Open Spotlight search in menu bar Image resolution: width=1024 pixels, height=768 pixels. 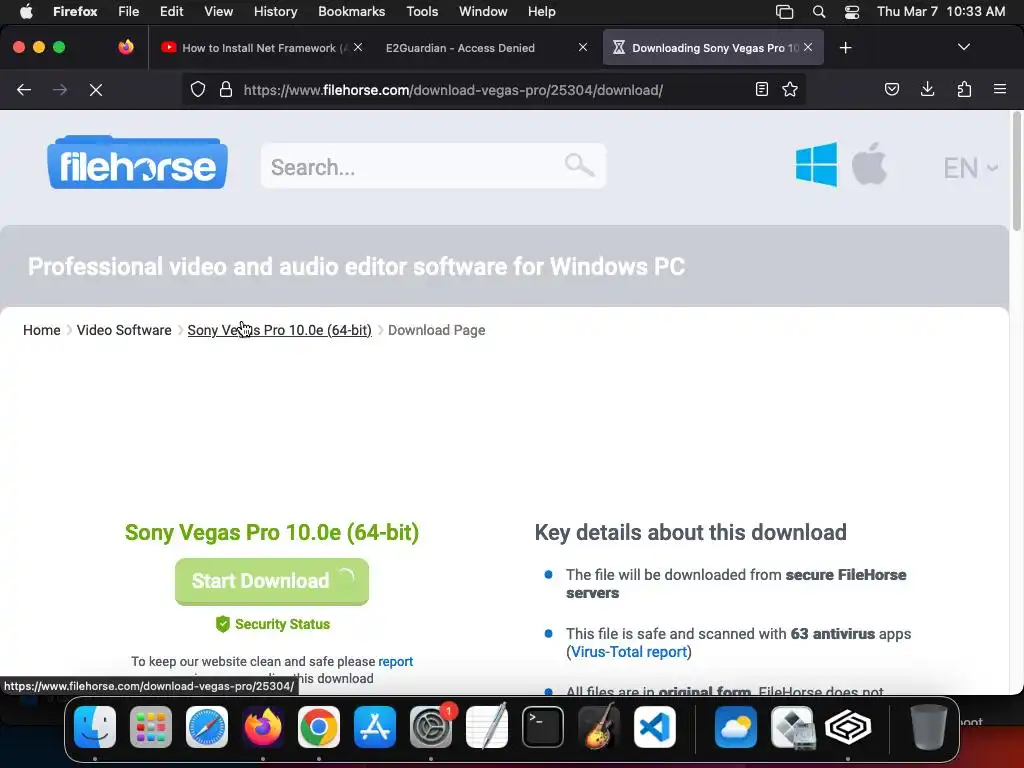tap(819, 11)
